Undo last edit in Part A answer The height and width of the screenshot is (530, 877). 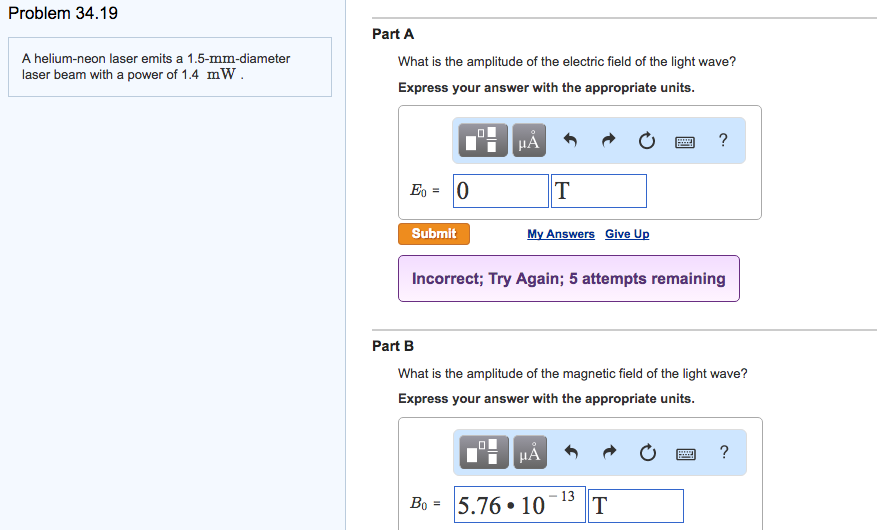point(571,141)
